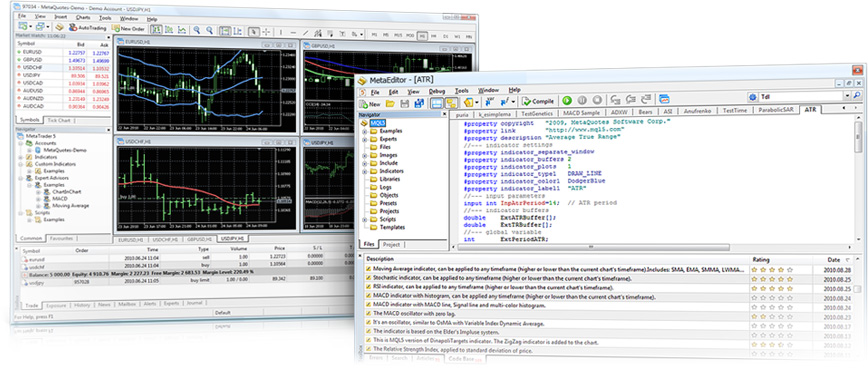Viewport: 868px width, 369px height.
Task: Expand Indicators folder in MetaEditor Navigator
Action: pyautogui.click(x=365, y=171)
